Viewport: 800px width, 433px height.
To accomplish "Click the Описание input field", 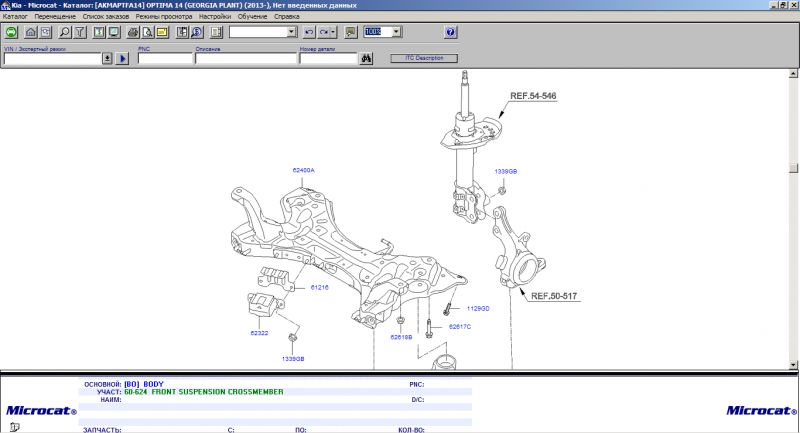I will click(x=246, y=59).
